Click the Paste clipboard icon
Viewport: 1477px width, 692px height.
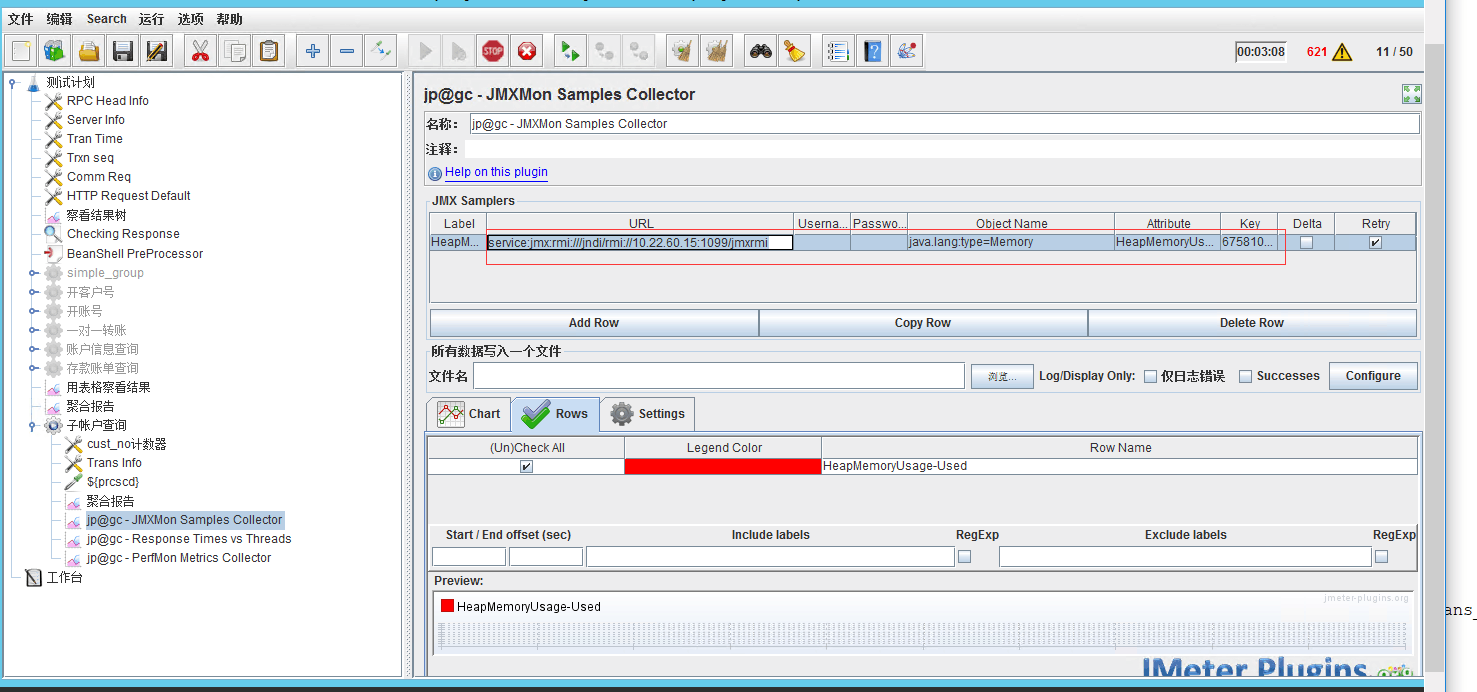[269, 51]
